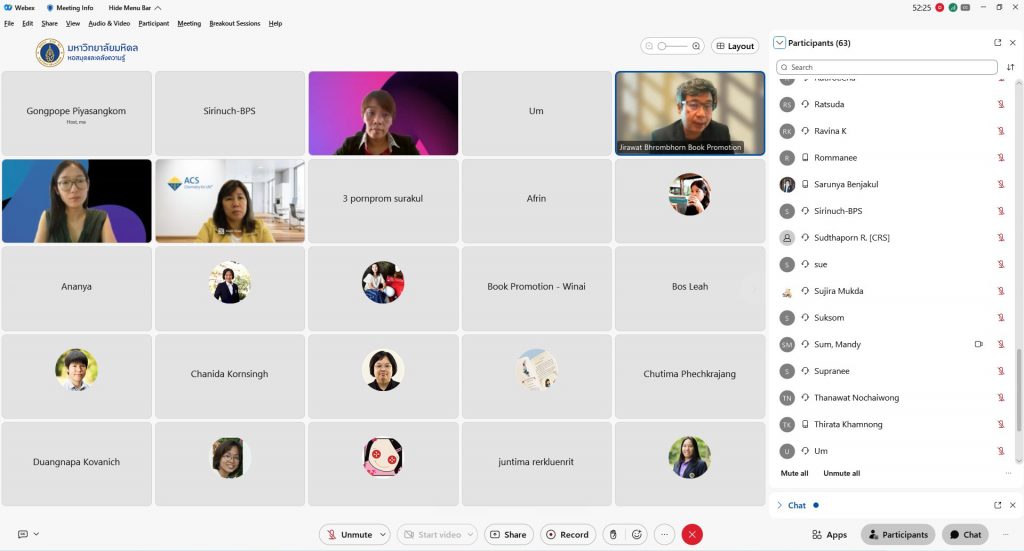Toggle the Chat panel button
The height and width of the screenshot is (551, 1024).
[x=965, y=535]
